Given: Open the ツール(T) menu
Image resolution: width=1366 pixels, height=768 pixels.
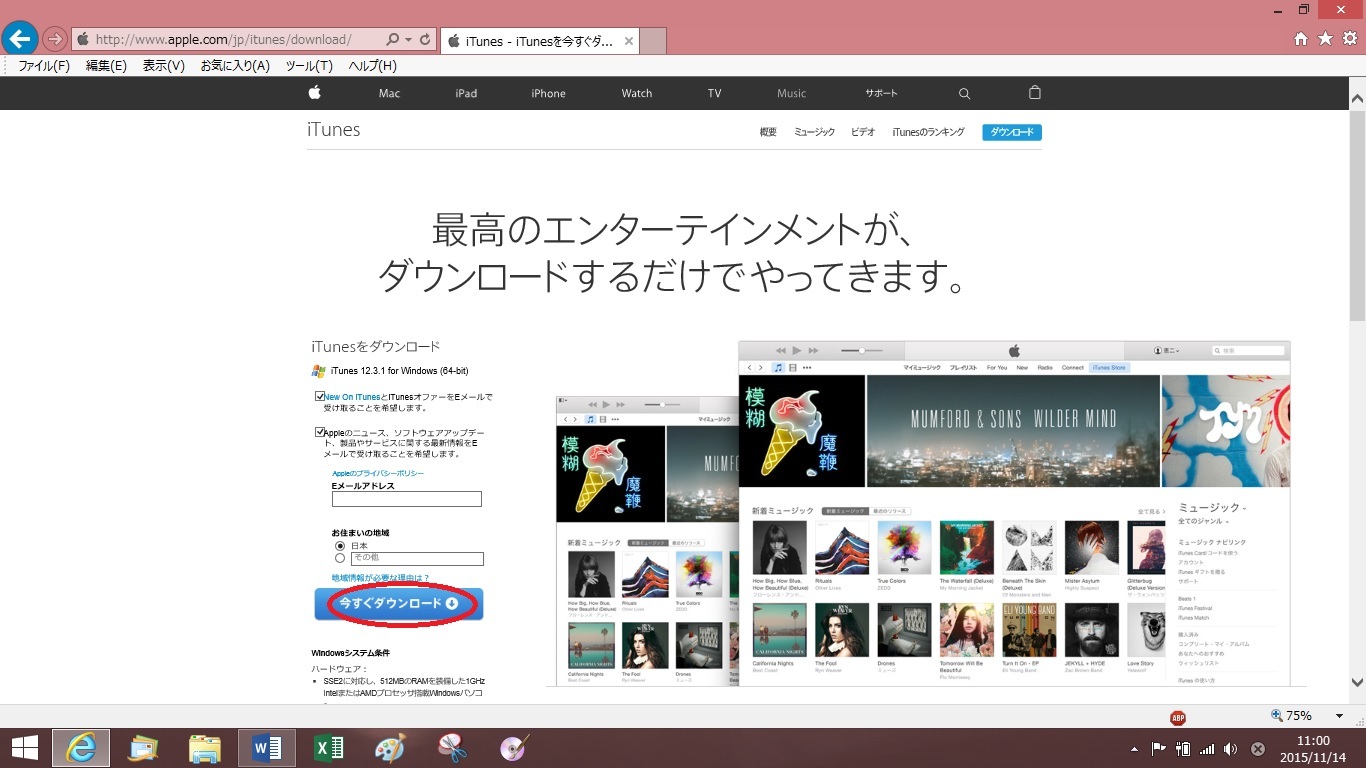Looking at the screenshot, I should coord(309,66).
